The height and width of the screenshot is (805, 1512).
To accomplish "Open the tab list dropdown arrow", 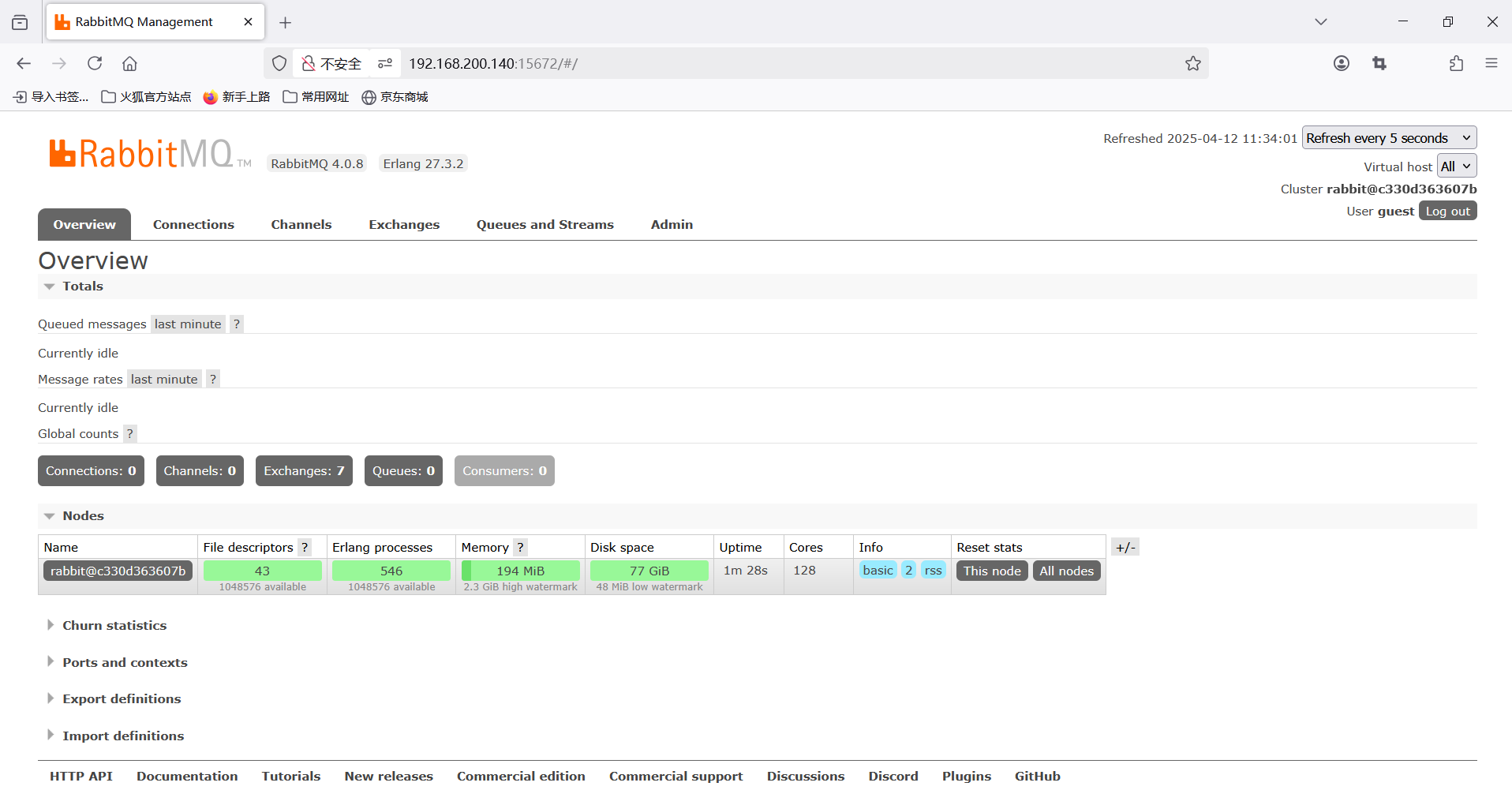I will tap(1321, 22).
